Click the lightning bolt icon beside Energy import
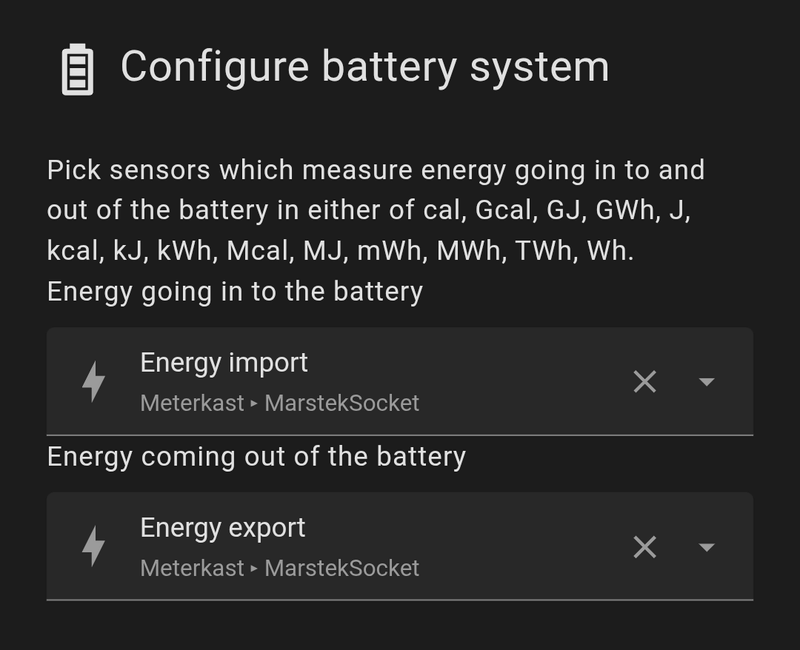Image resolution: width=800 pixels, height=650 pixels. click(x=93, y=381)
